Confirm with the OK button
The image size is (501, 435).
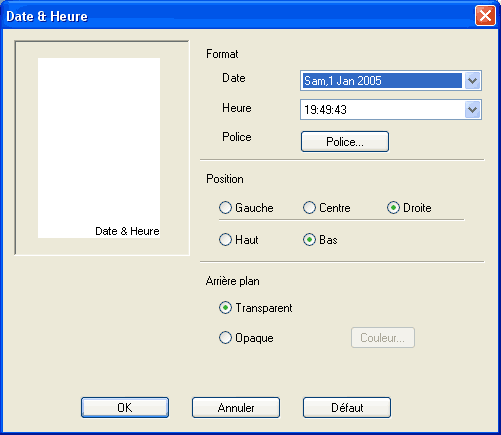(x=125, y=407)
